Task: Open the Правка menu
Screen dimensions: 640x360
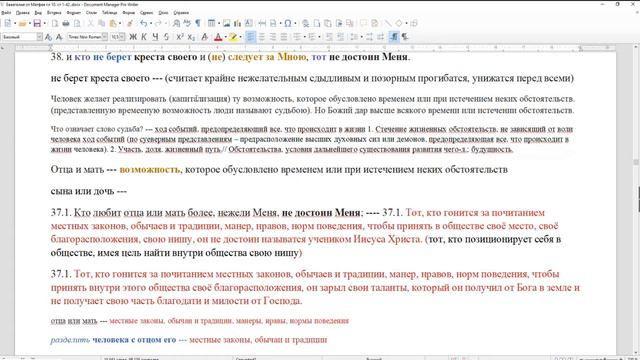Action: click(23, 13)
